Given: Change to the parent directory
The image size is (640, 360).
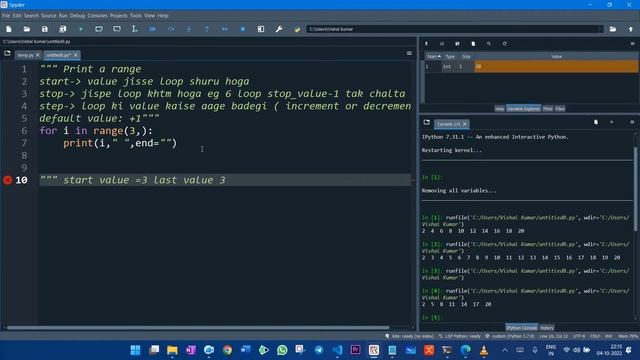Looking at the screenshot, I should [631, 29].
